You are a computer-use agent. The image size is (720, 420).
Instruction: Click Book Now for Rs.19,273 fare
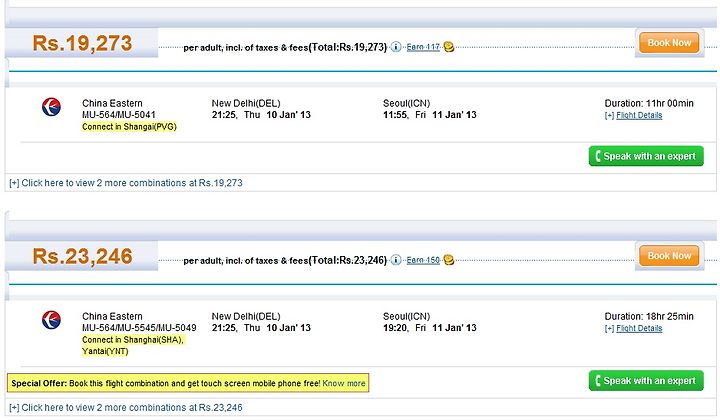coord(669,43)
